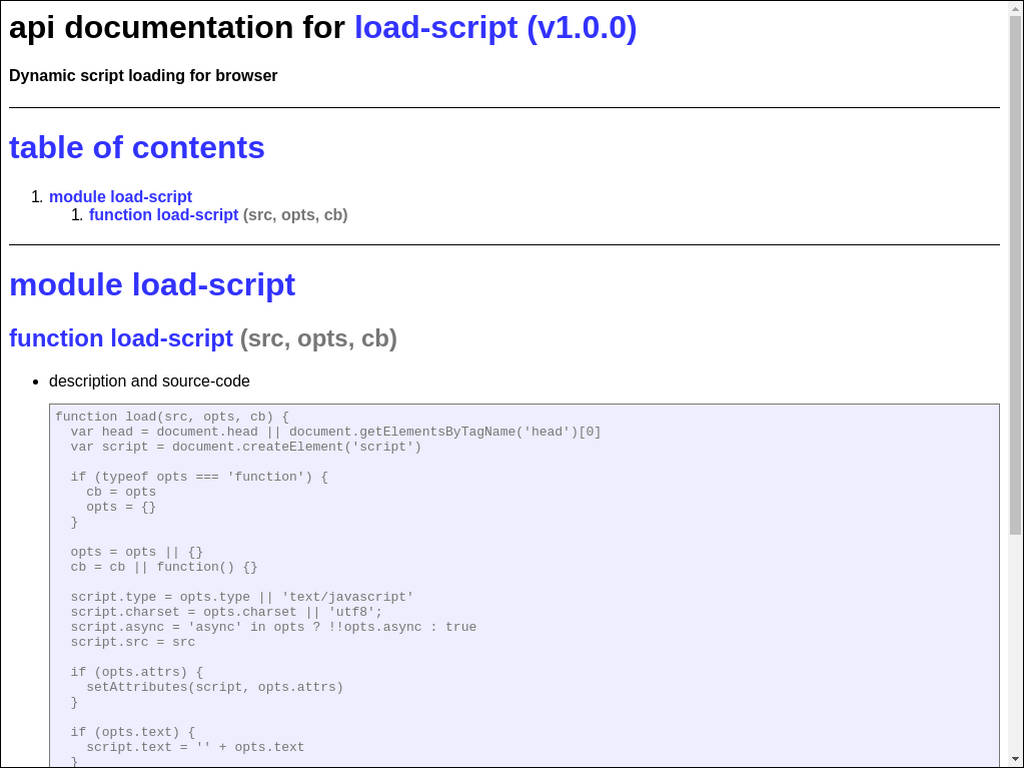Click the 'script.type = opts.type' code line
Viewport: 1024px width, 768px height.
click(x=241, y=597)
